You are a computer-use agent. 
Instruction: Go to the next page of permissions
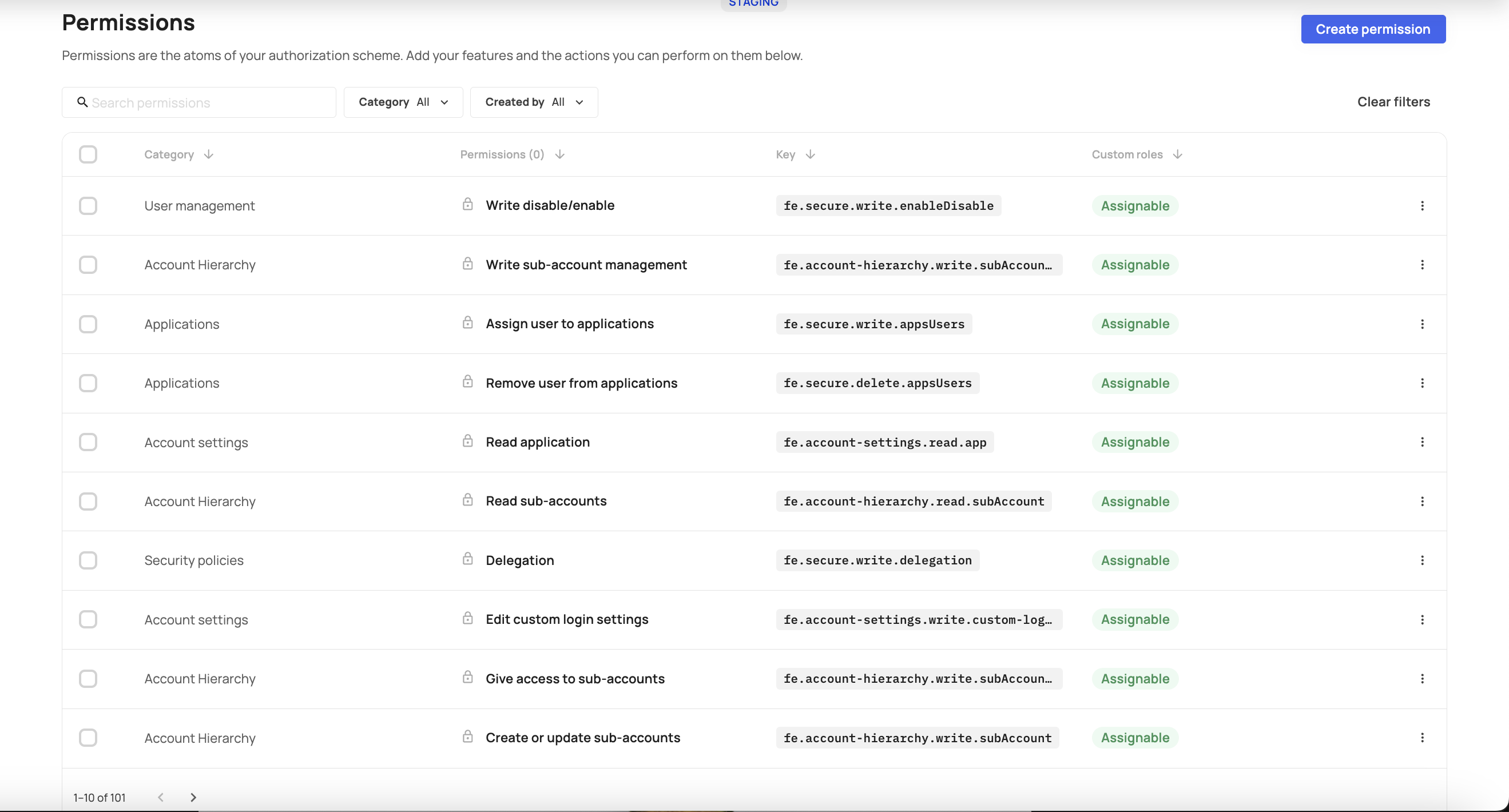point(193,797)
